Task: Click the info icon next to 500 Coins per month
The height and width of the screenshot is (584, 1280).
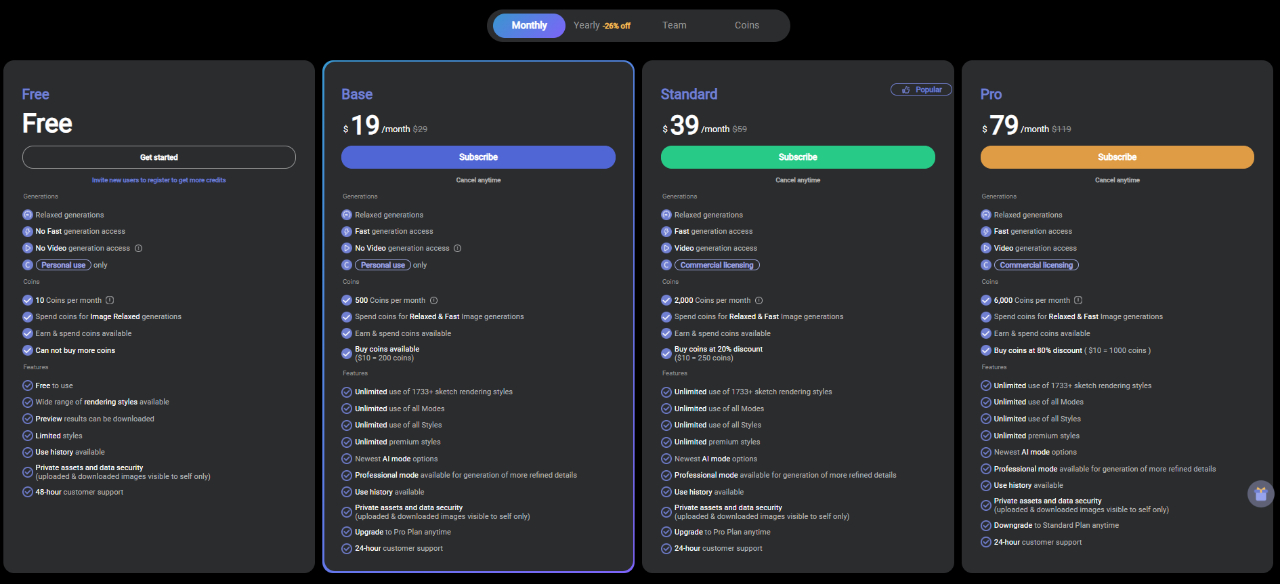Action: tap(433, 300)
